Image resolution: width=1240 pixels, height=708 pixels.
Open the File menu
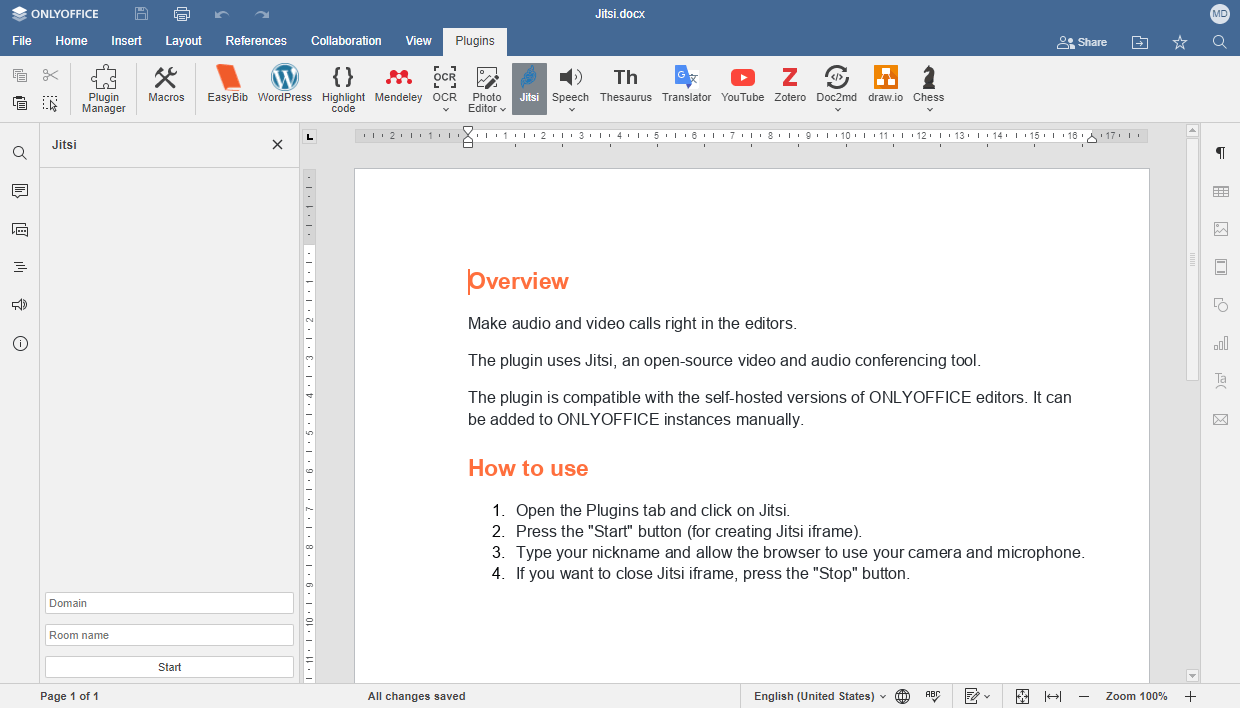[x=22, y=41]
